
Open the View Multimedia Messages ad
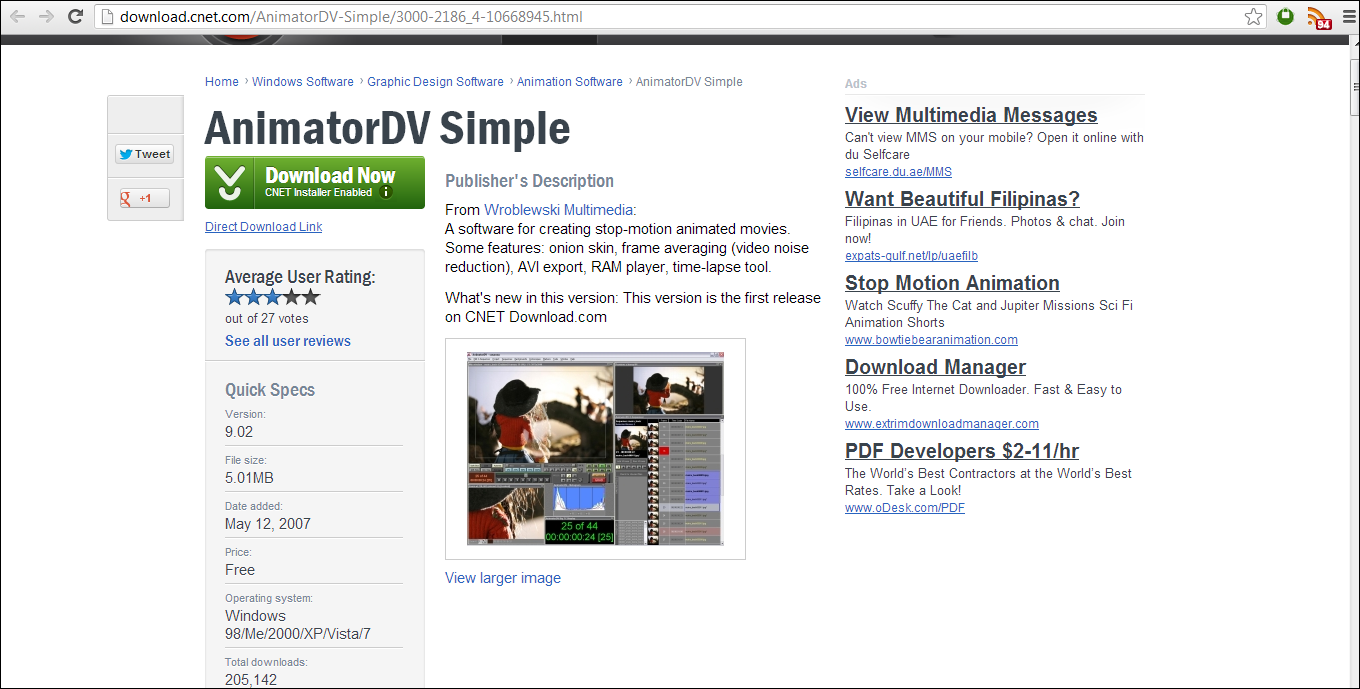971,115
